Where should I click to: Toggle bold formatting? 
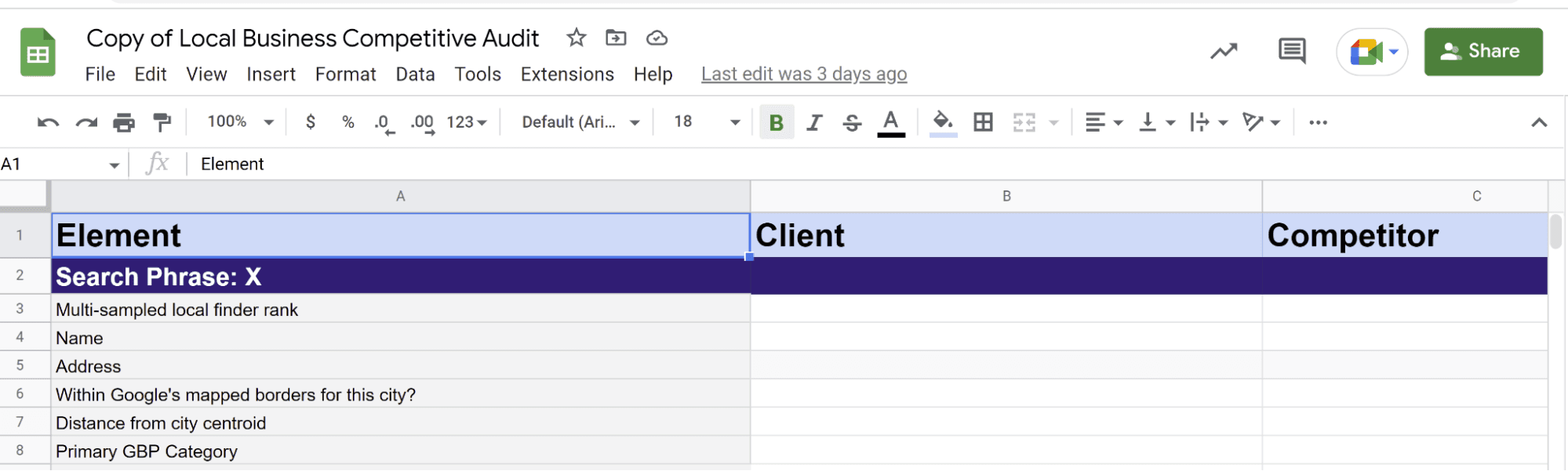[777, 122]
